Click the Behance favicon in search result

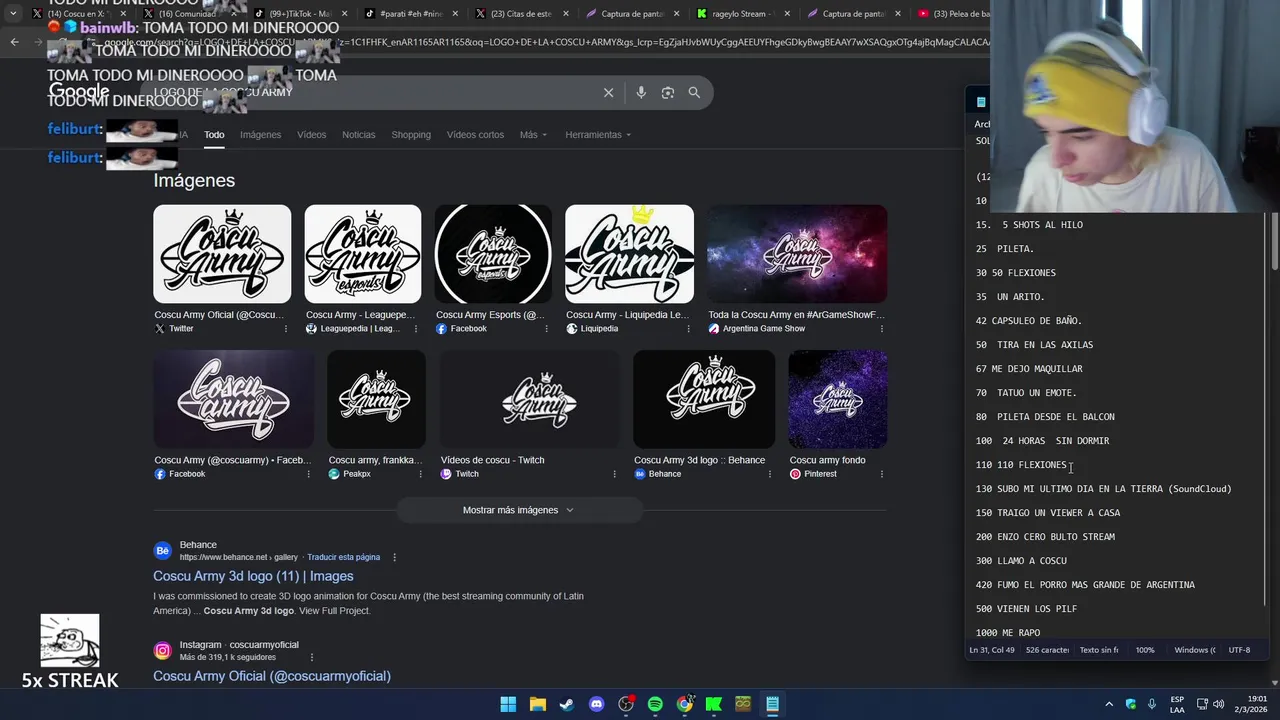point(162,551)
